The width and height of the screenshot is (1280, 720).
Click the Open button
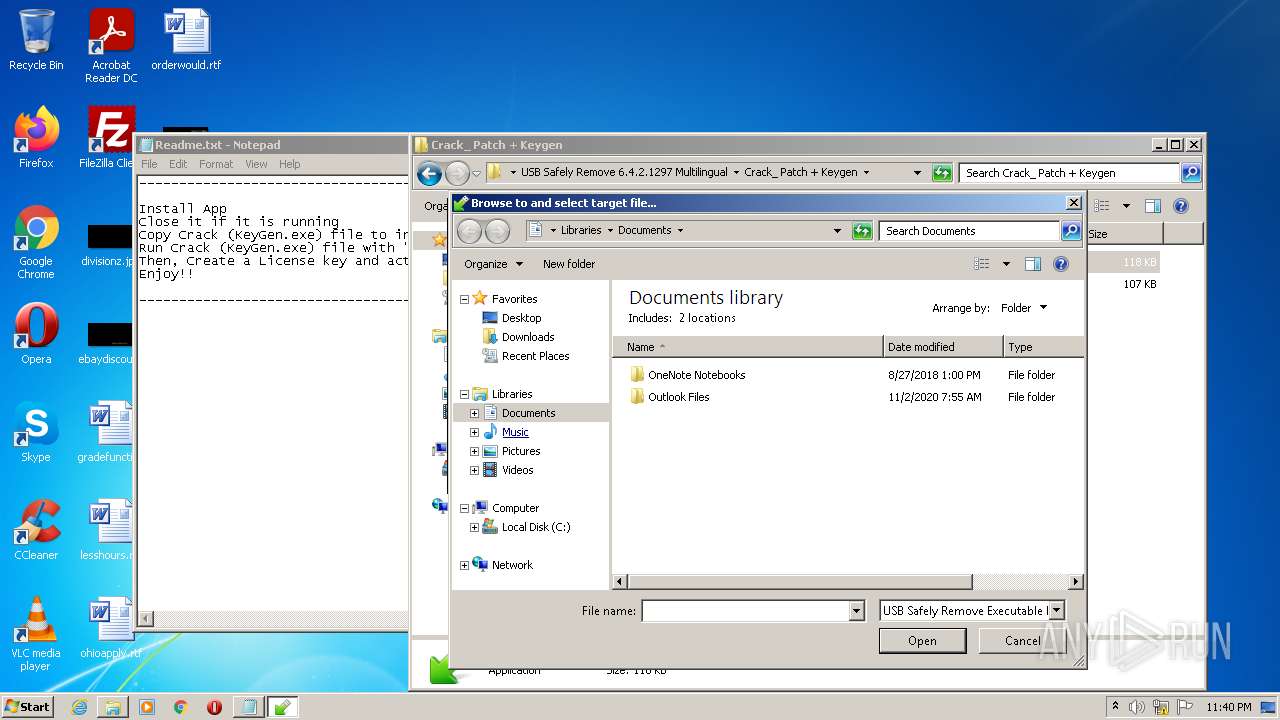click(922, 641)
